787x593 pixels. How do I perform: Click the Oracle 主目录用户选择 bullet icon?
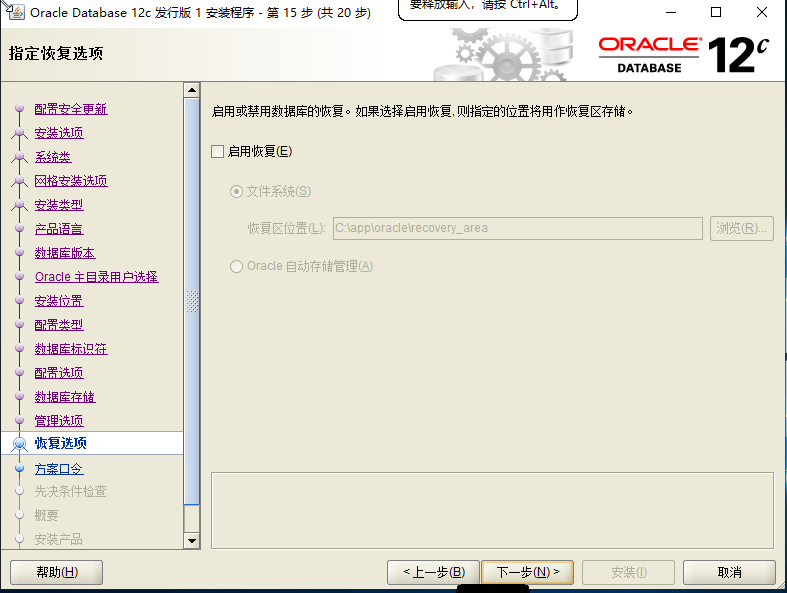pyautogui.click(x=20, y=276)
